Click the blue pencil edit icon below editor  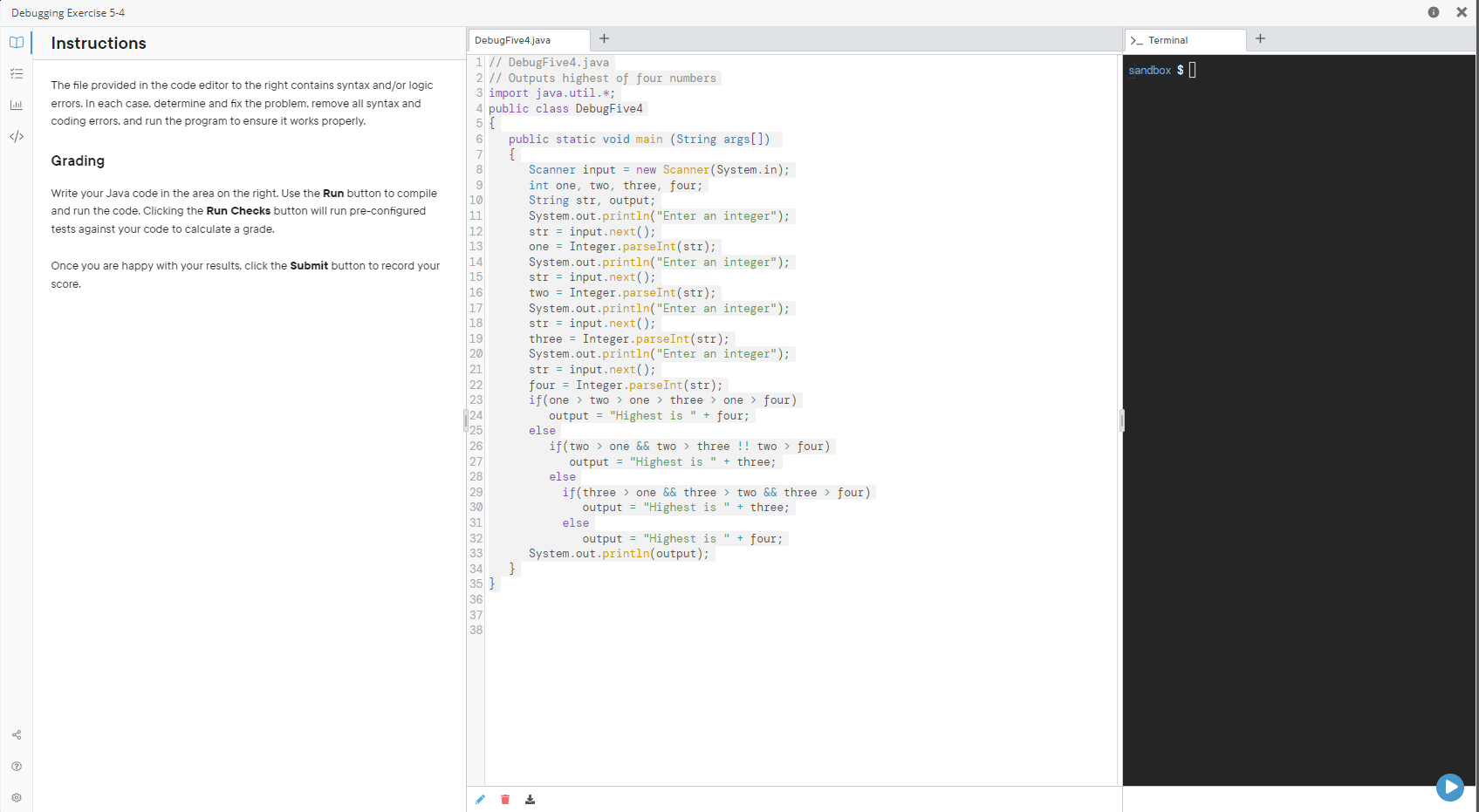click(x=480, y=799)
